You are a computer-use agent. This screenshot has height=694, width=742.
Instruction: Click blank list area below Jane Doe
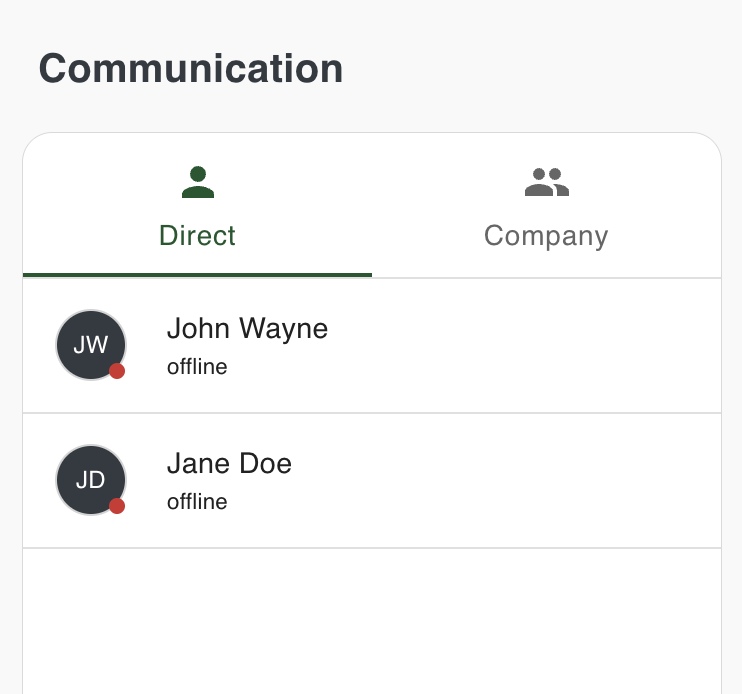(x=370, y=620)
